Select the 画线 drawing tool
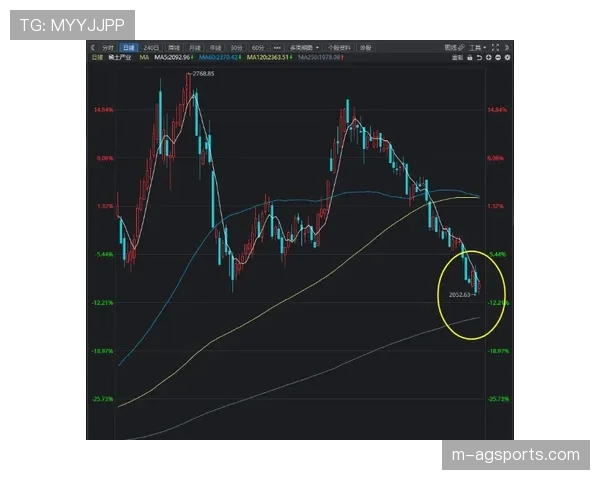Image resolution: width=600 pixels, height=480 pixels. pyautogui.click(x=450, y=47)
